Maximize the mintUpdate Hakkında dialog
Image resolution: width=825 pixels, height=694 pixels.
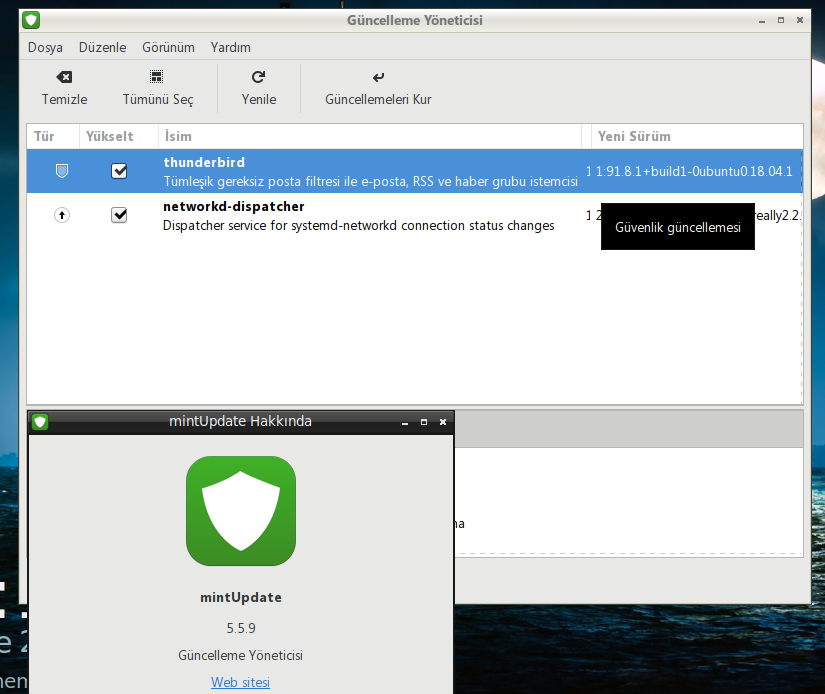click(424, 423)
